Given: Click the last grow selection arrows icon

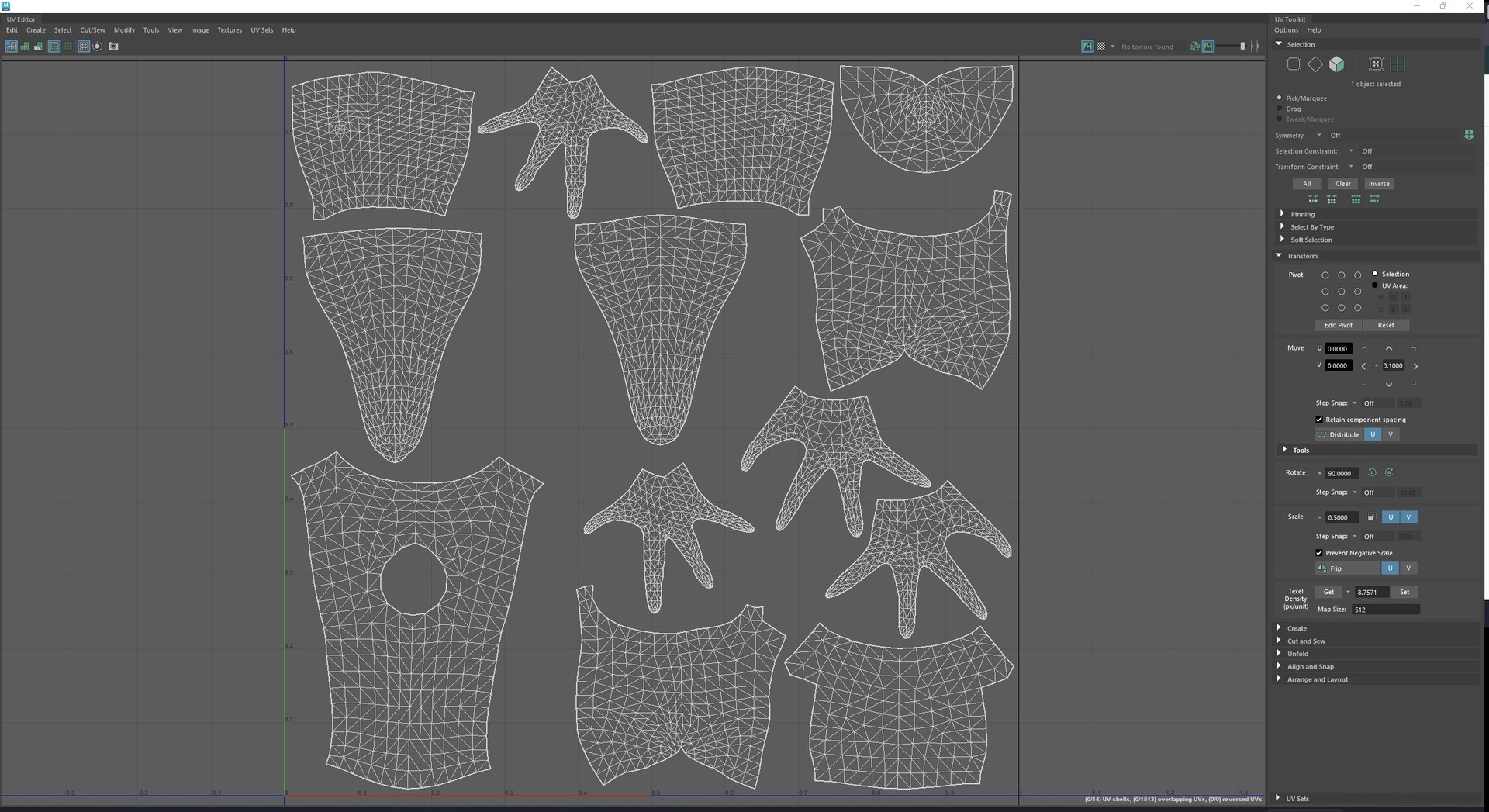Looking at the screenshot, I should 1374,199.
